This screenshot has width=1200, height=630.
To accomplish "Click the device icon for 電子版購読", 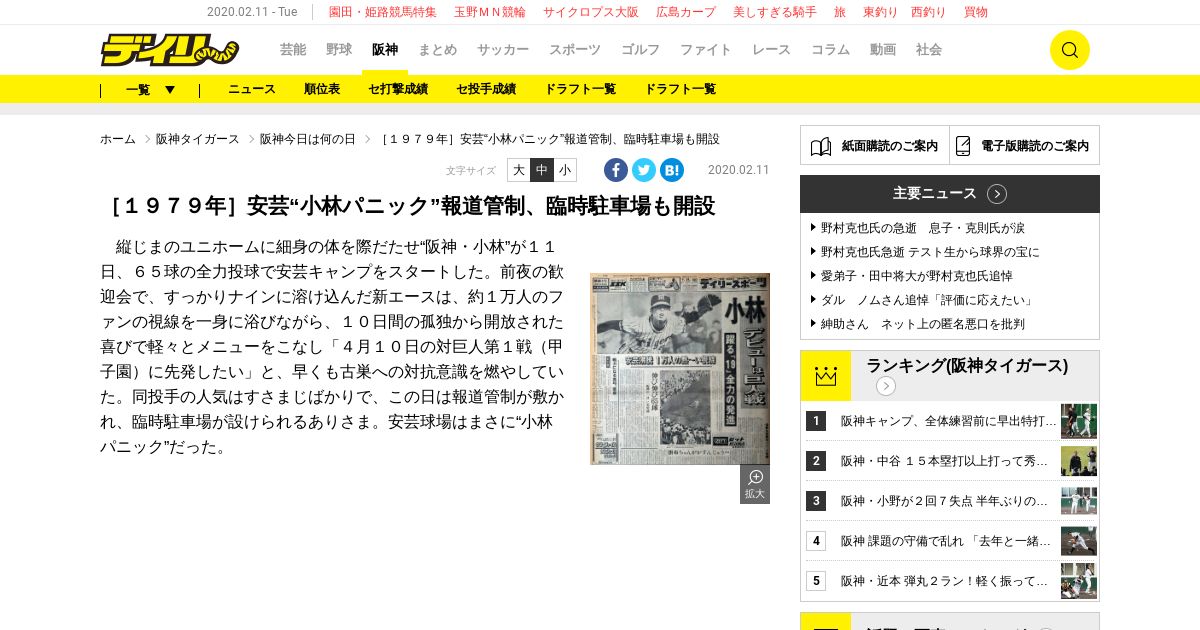I will click(963, 146).
